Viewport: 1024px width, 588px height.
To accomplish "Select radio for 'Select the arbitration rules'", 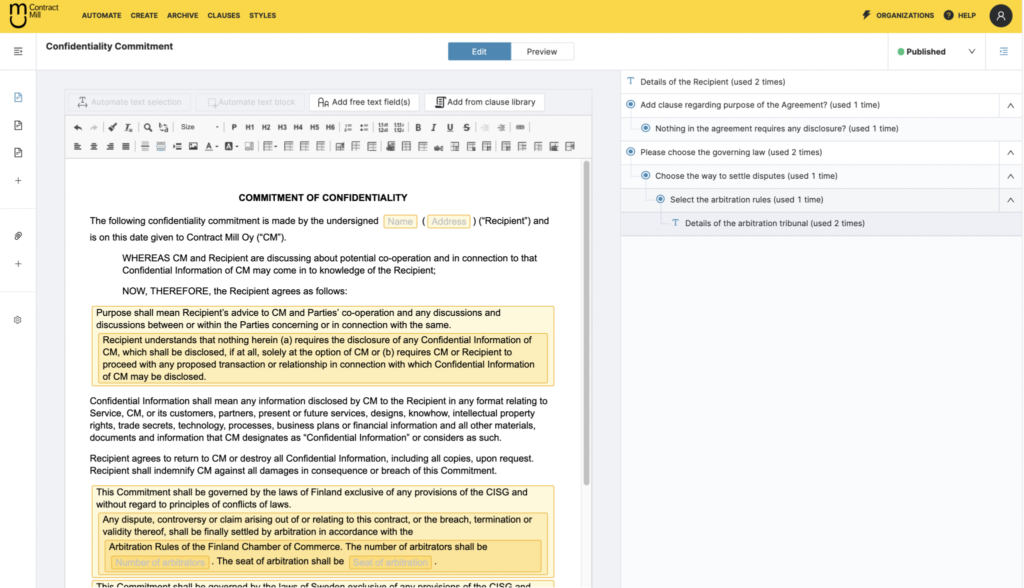I will coord(660,199).
